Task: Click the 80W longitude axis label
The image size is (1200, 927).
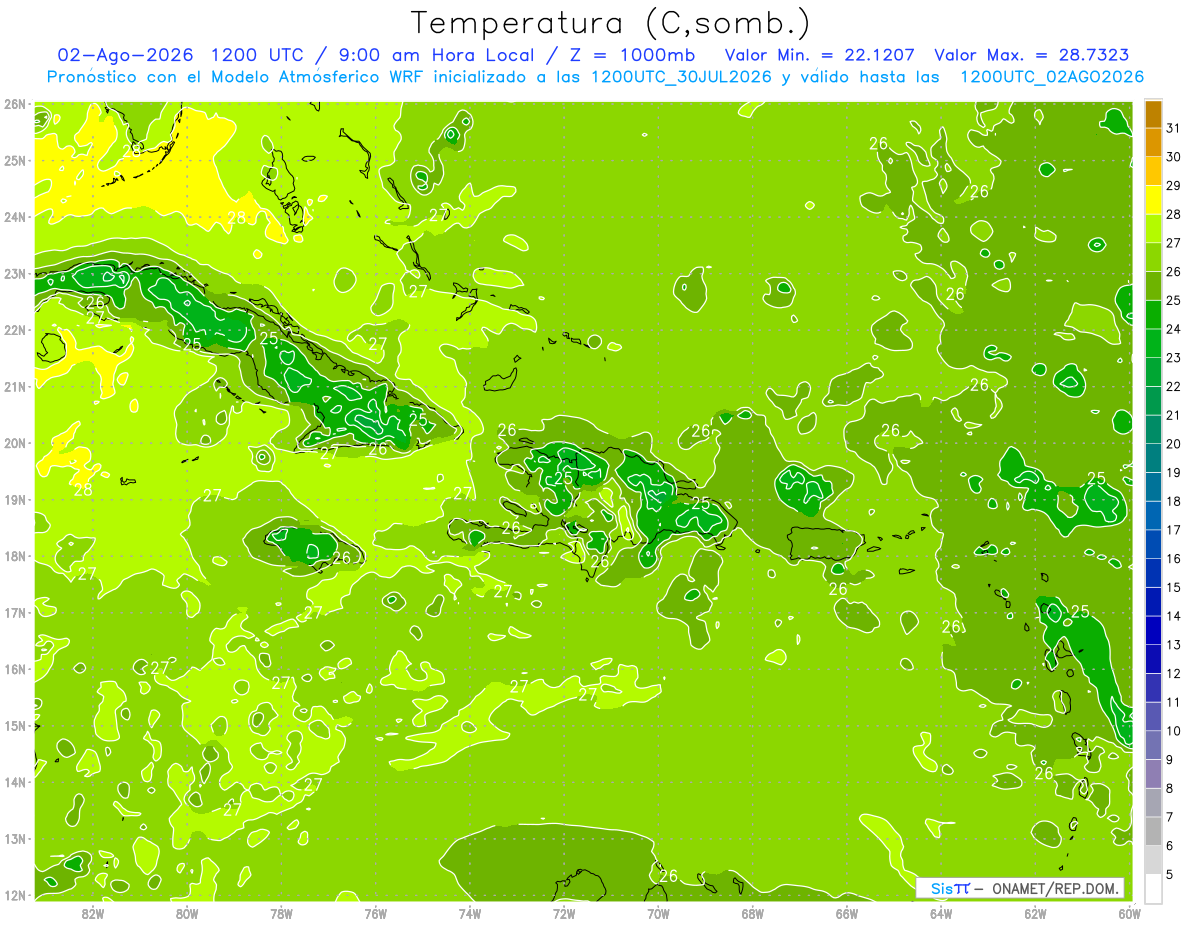Action: [x=187, y=913]
